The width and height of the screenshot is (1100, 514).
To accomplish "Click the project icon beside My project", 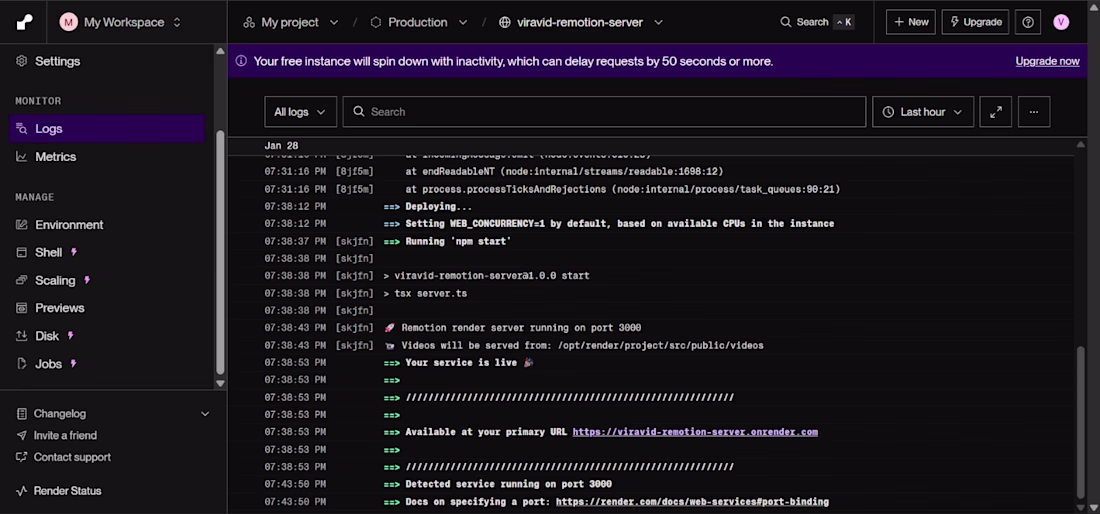I will pos(249,22).
